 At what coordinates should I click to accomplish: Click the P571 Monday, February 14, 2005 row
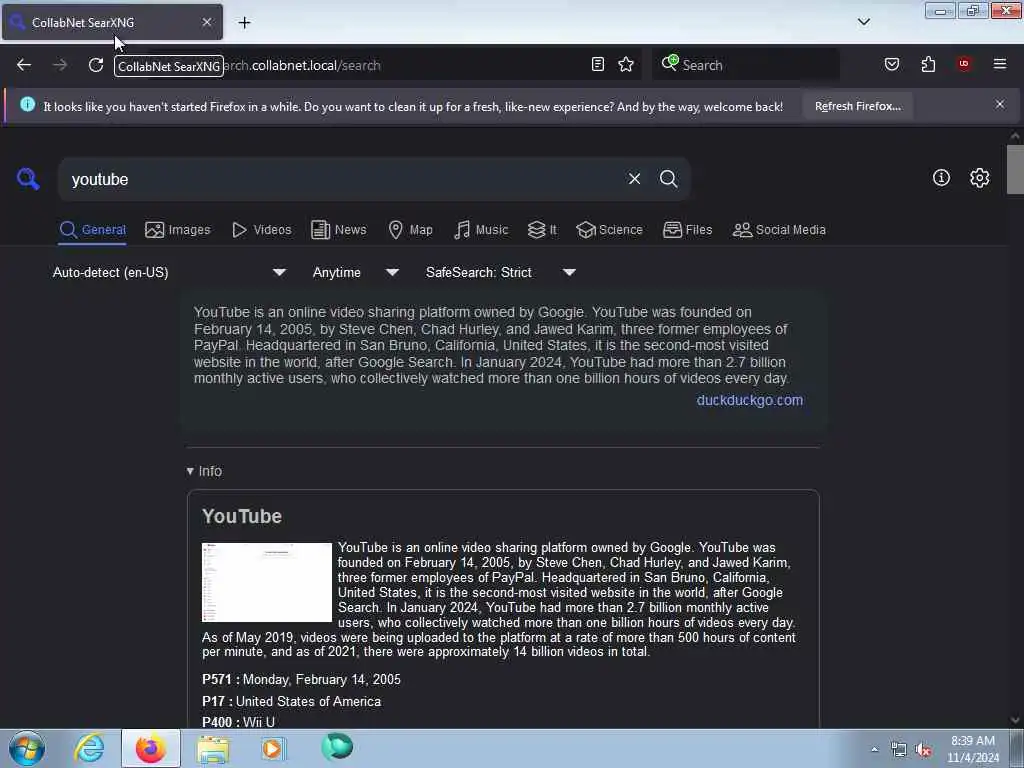(x=301, y=679)
